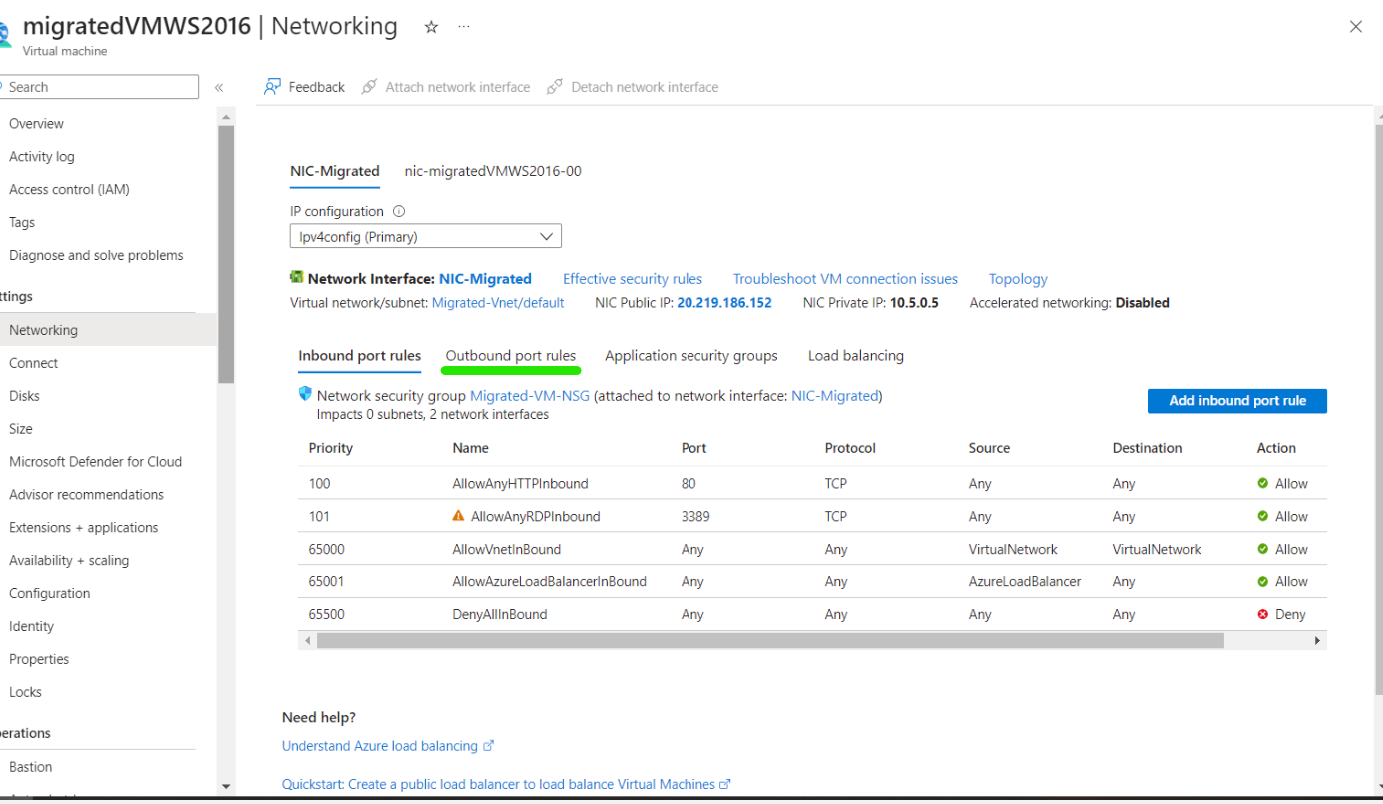The width and height of the screenshot is (1383, 804).
Task: Select the AllowVnetInBound rule name
Action: pyautogui.click(x=506, y=550)
